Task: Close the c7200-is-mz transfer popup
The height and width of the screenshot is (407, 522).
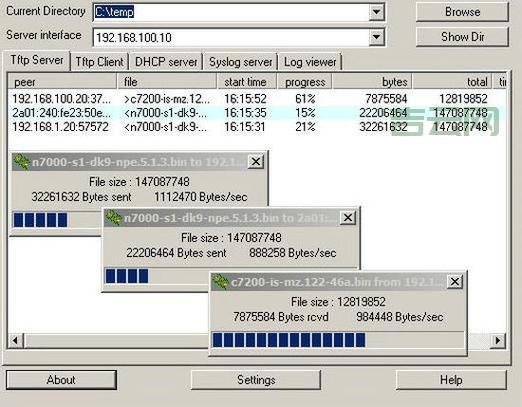Action: [455, 282]
